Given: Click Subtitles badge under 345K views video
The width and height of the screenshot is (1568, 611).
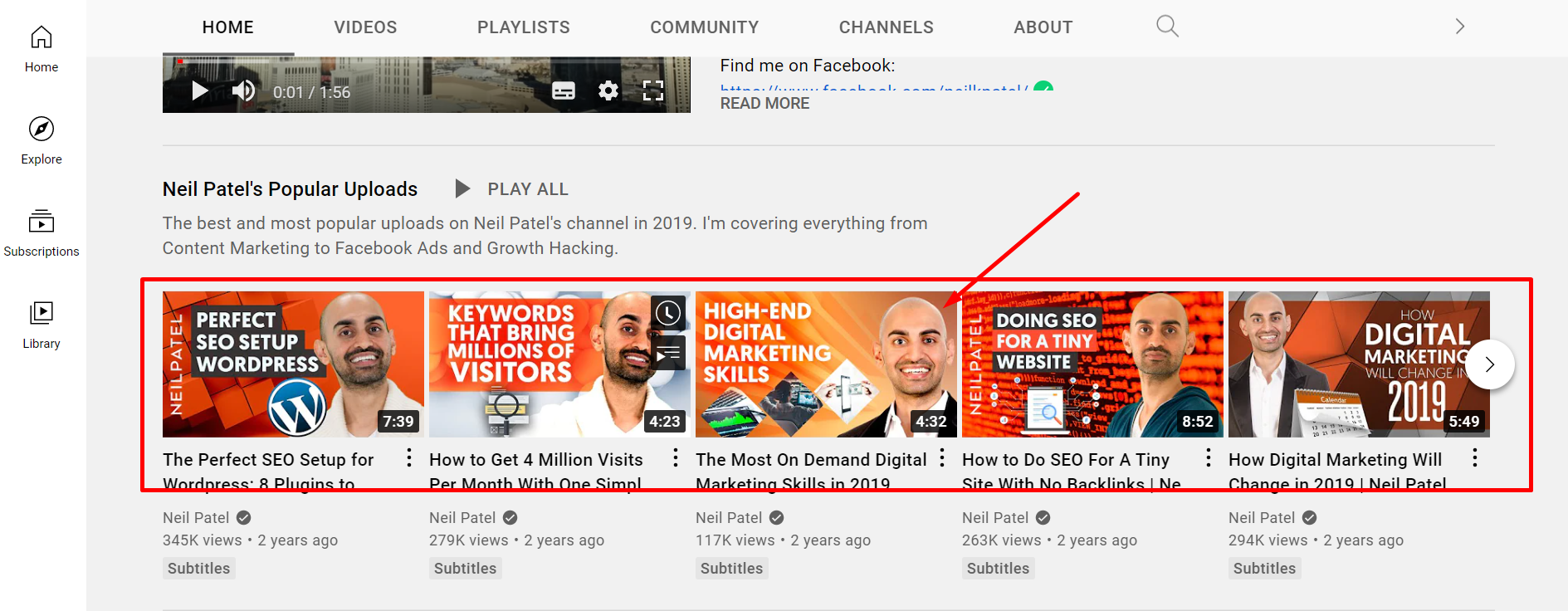Looking at the screenshot, I should coord(199,569).
